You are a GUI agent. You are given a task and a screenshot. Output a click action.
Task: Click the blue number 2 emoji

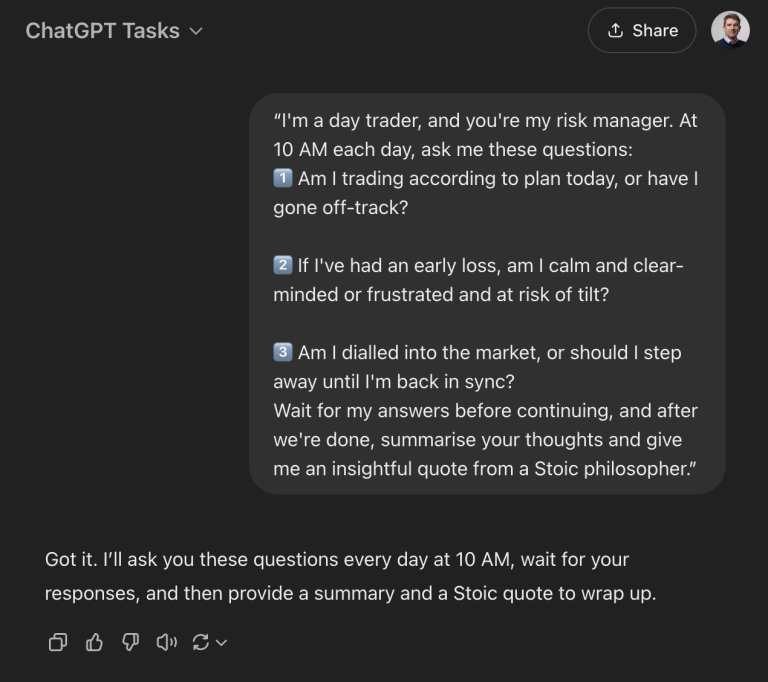(x=283, y=265)
